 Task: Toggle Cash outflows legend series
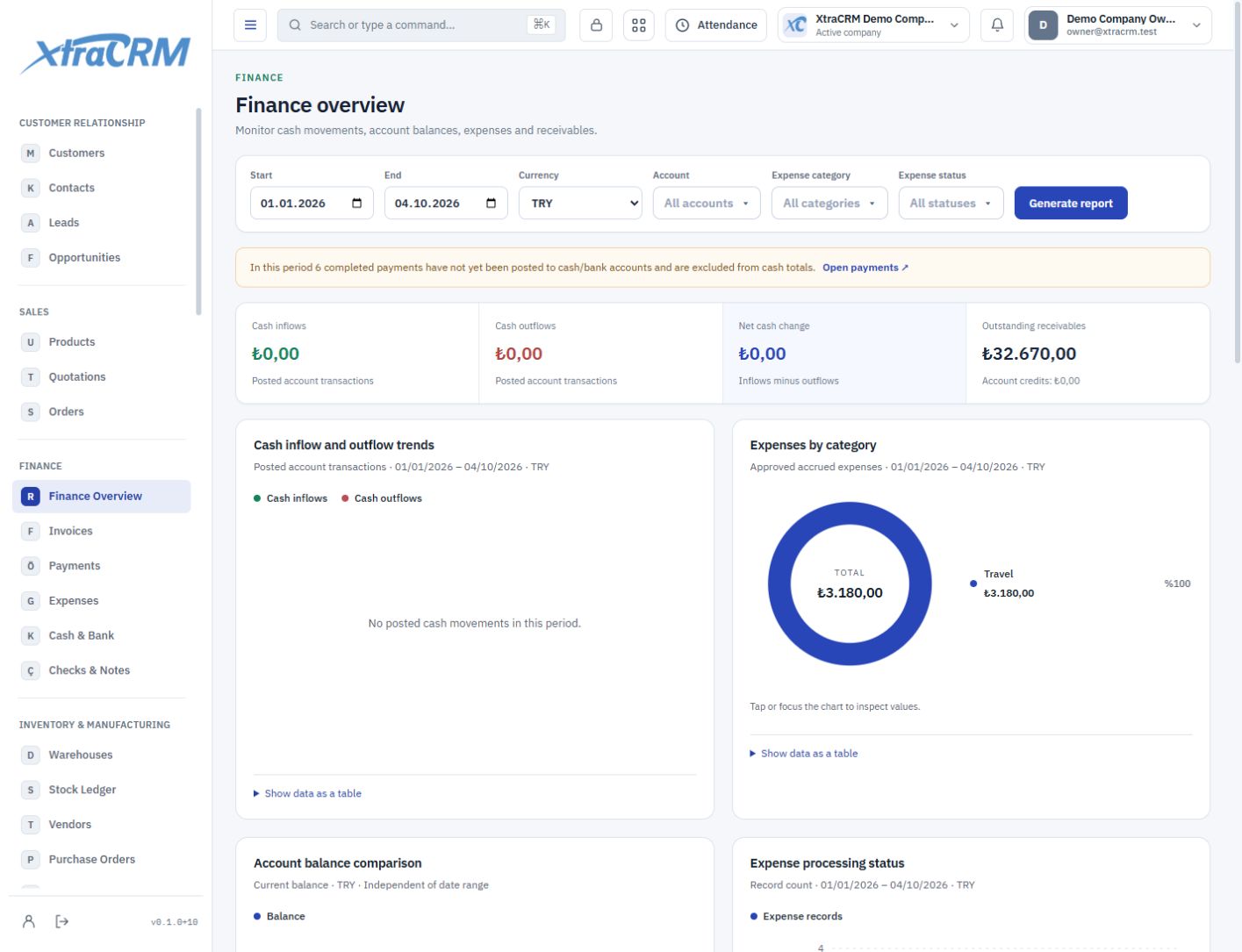click(382, 498)
